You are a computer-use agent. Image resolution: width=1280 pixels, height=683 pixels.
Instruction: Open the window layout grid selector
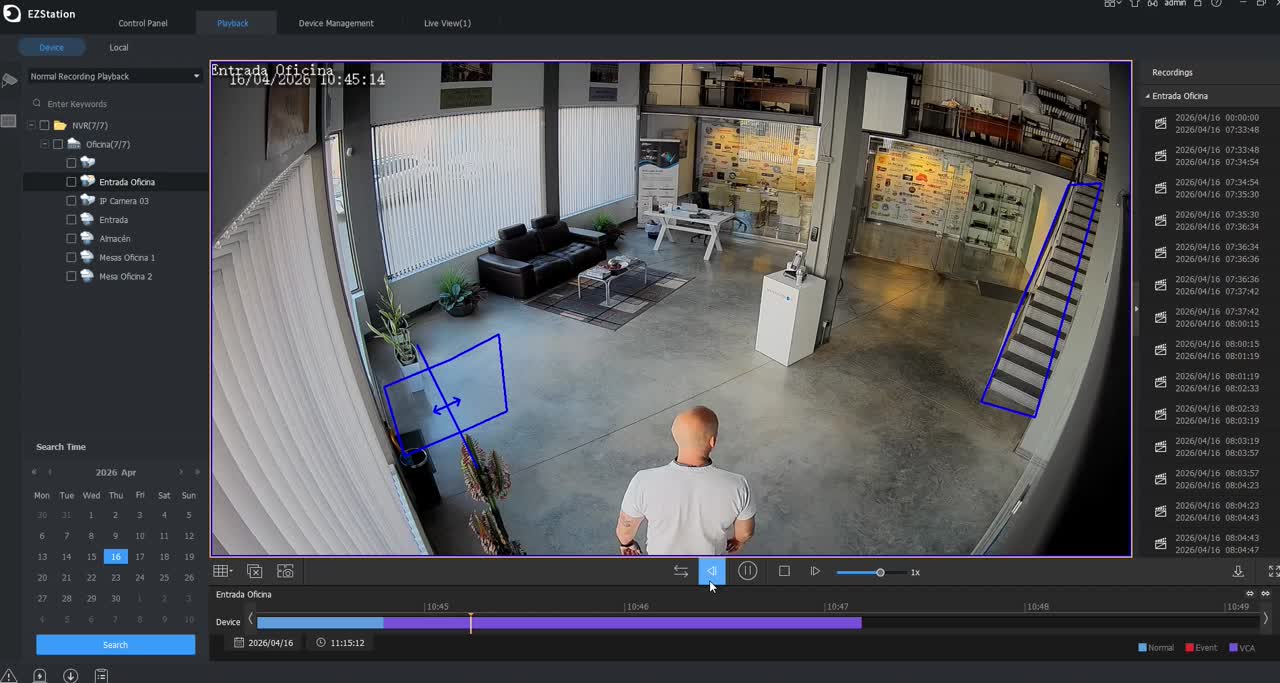(x=222, y=571)
